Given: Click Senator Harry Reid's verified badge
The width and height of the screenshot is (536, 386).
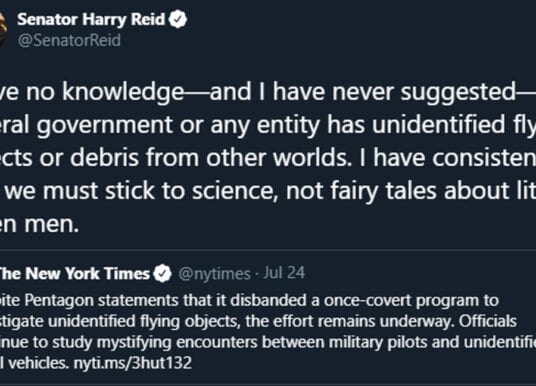Looking at the screenshot, I should 178,19.
